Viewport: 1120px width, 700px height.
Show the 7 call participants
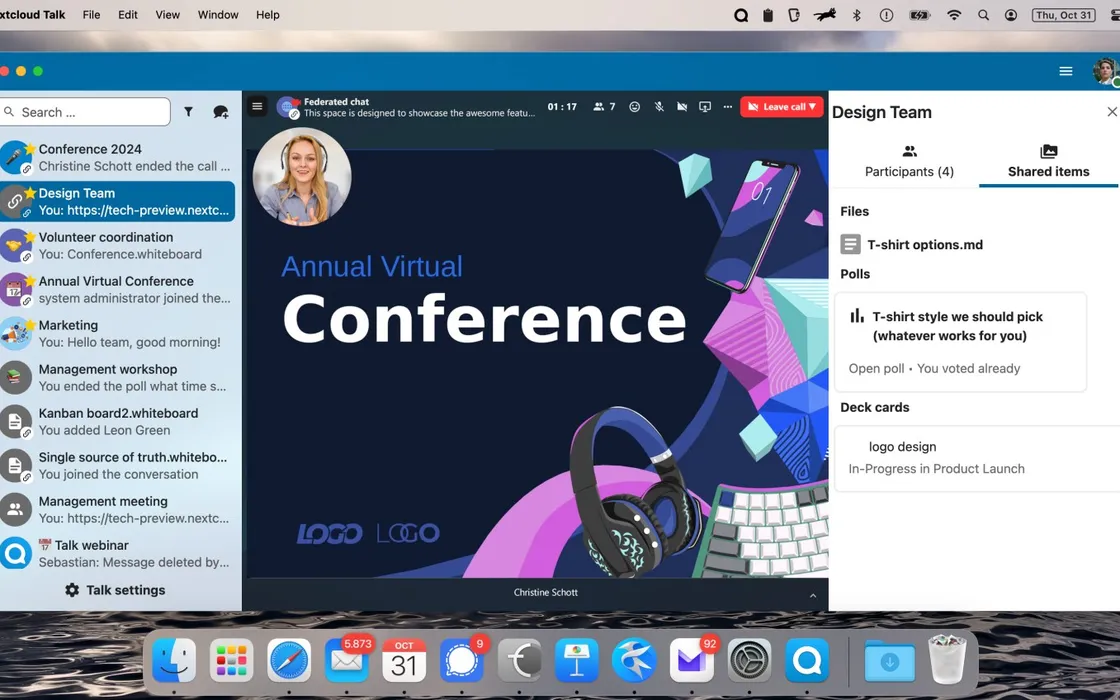click(604, 106)
